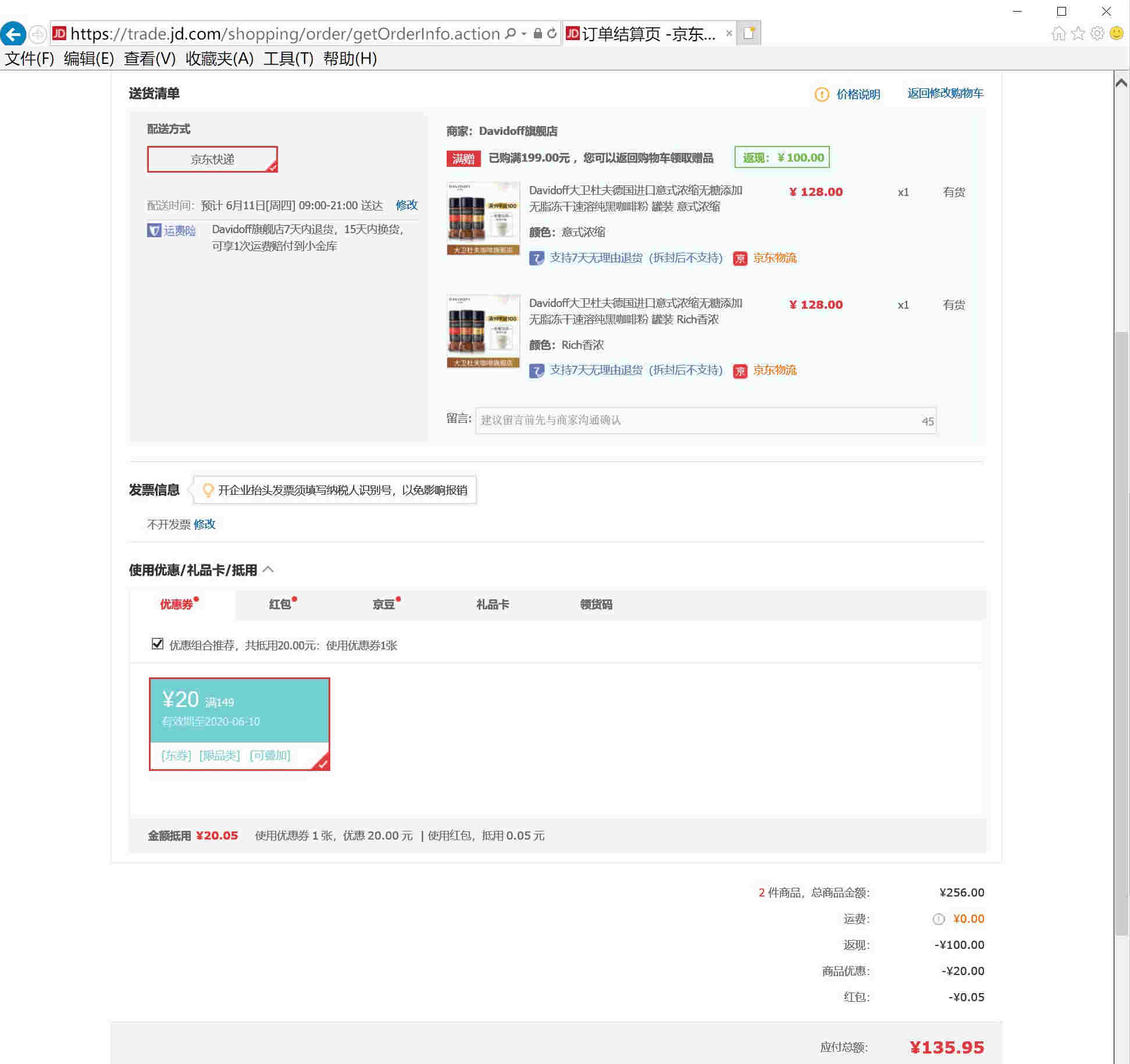Click the scrollbar up arrow
Image resolution: width=1130 pixels, height=1064 pixels.
(1122, 83)
